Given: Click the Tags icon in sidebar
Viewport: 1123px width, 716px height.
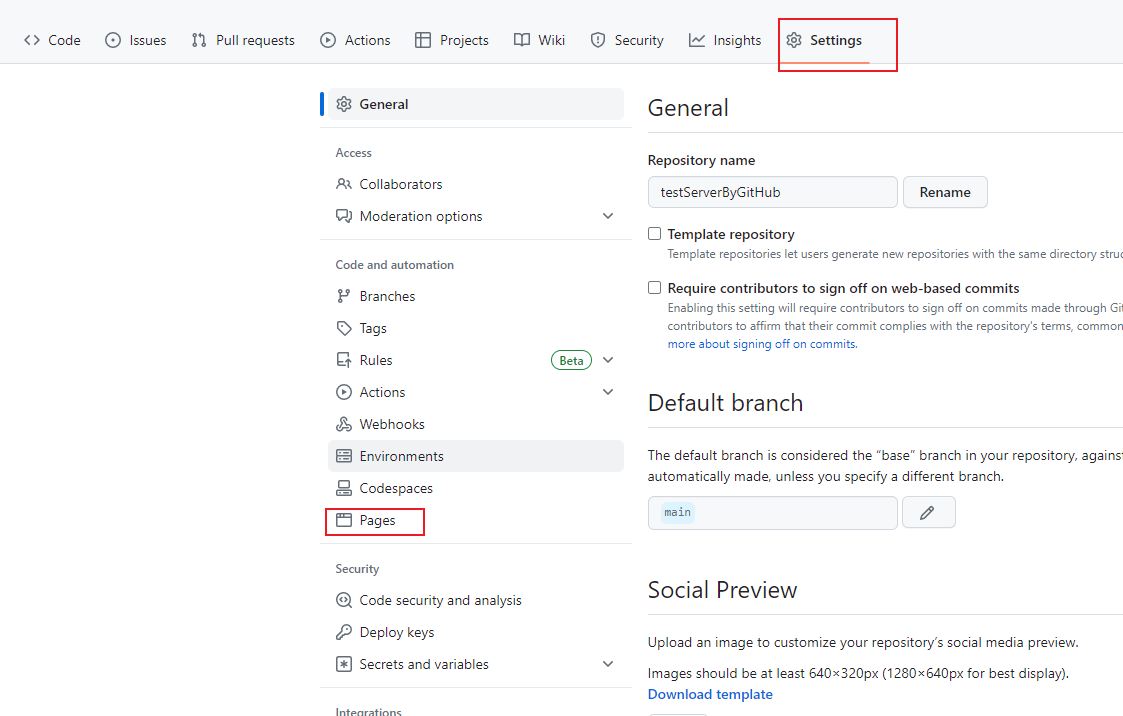Looking at the screenshot, I should click(344, 328).
